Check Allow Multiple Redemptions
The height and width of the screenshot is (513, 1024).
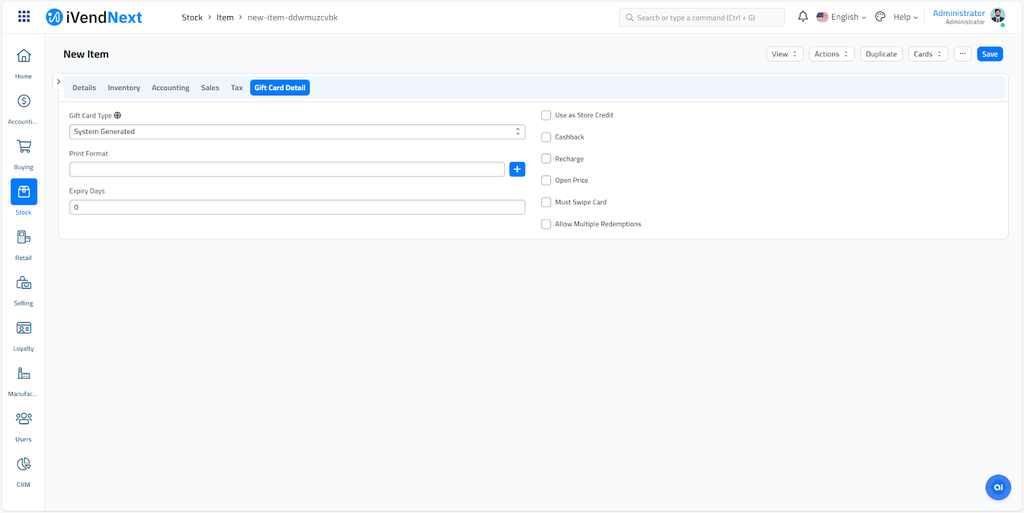point(546,224)
